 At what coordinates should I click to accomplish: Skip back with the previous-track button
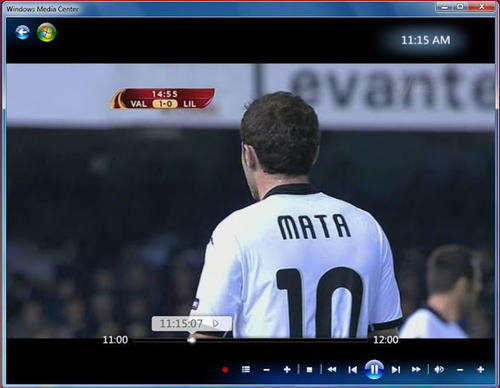click(x=352, y=369)
